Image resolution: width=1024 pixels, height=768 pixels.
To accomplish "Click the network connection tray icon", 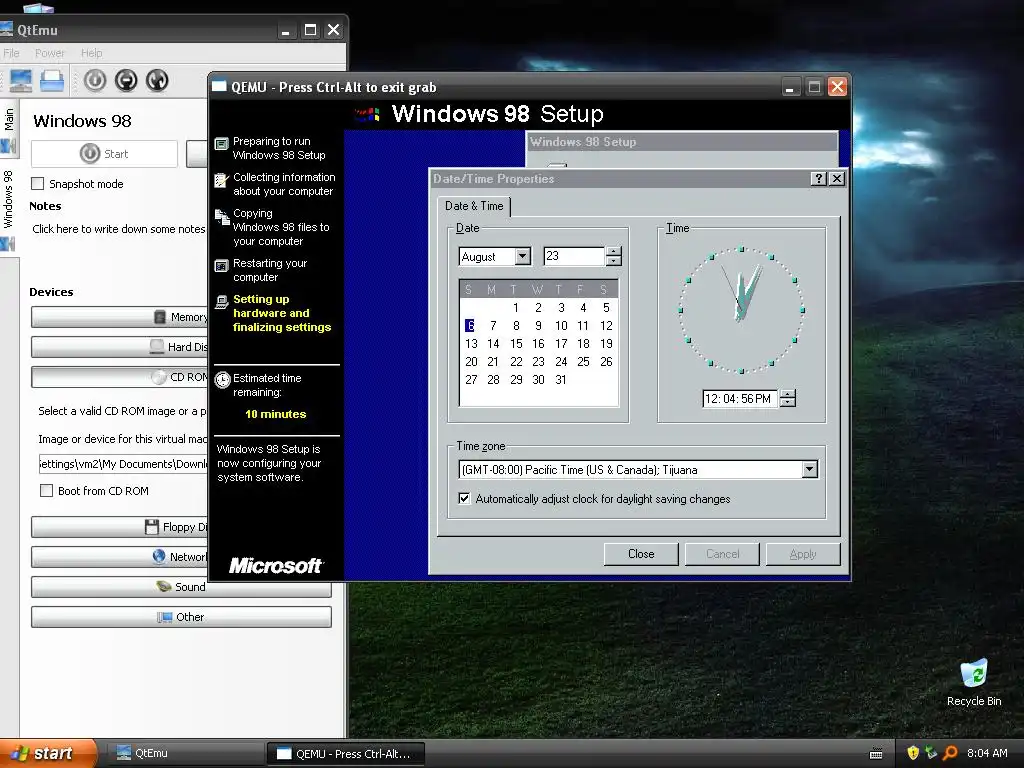I will (931, 753).
